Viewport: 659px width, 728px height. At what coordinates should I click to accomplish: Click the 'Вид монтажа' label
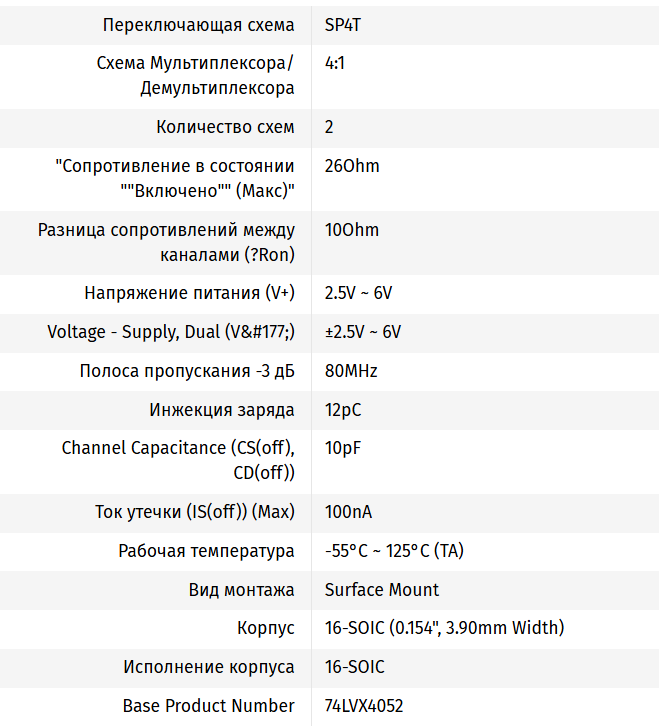(241, 589)
